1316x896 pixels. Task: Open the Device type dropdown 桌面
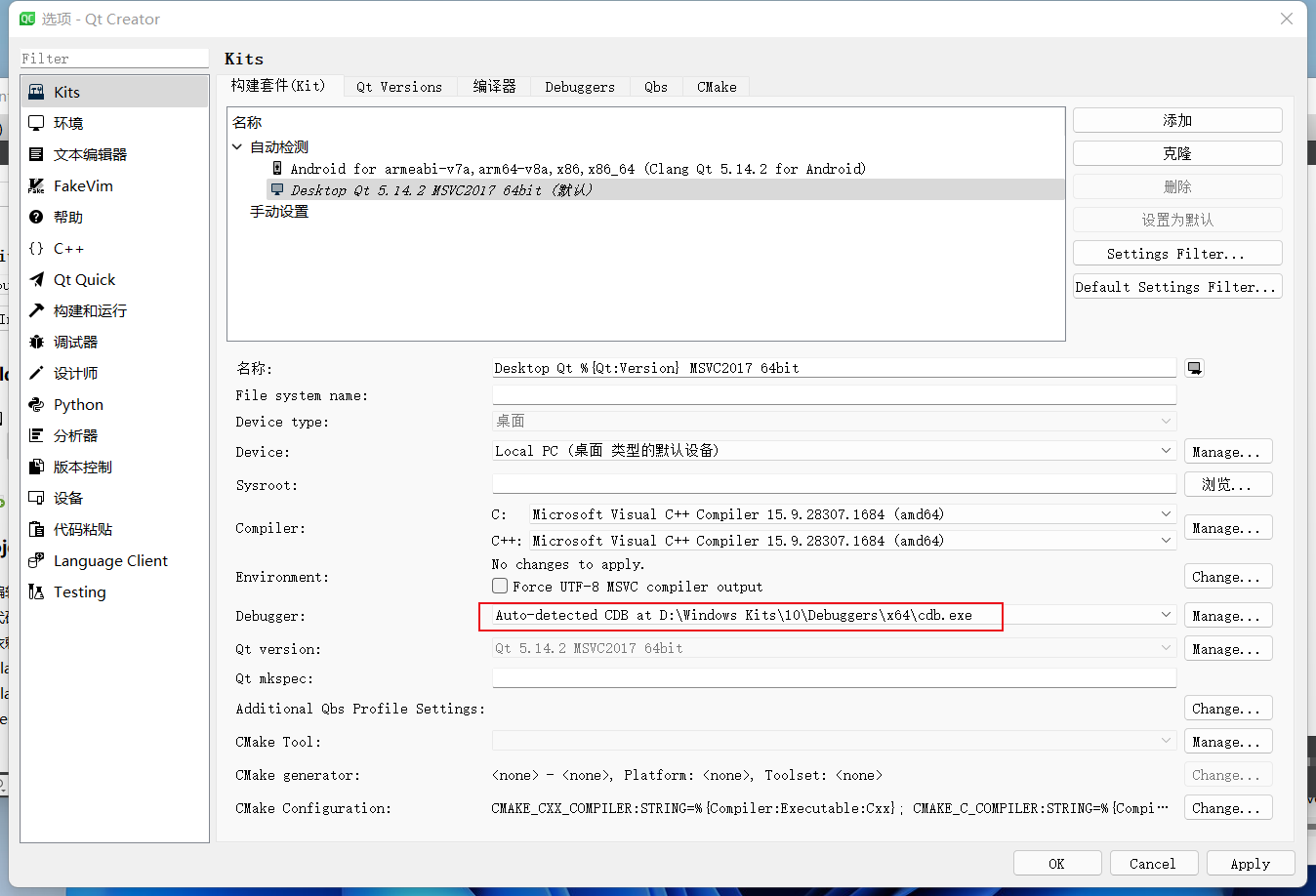coord(834,421)
